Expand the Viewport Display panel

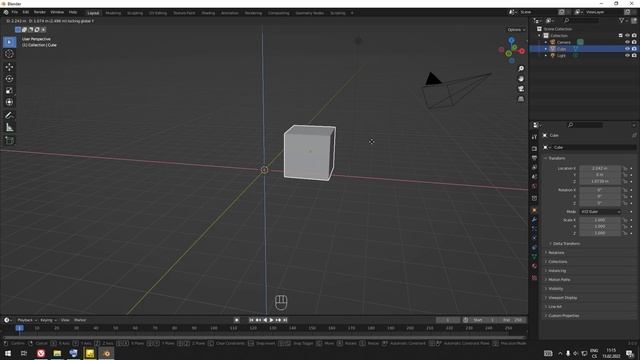tap(561, 298)
